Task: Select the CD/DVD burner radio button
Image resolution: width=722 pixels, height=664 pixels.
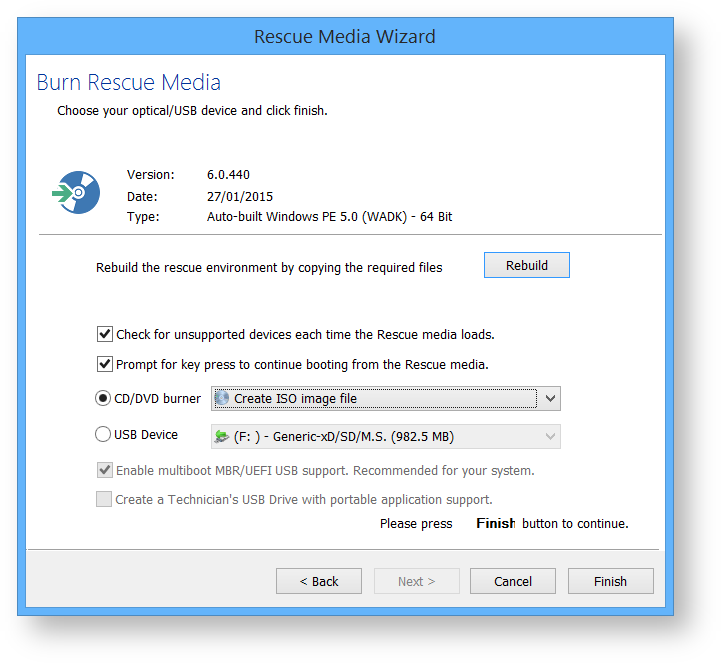Action: click(x=103, y=398)
